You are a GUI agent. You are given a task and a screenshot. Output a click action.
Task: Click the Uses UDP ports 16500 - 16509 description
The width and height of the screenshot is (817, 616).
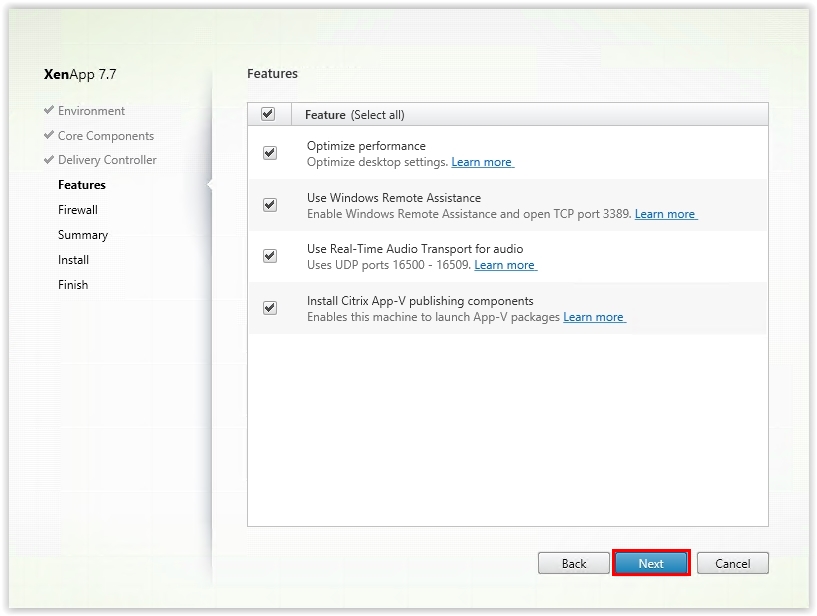point(389,265)
